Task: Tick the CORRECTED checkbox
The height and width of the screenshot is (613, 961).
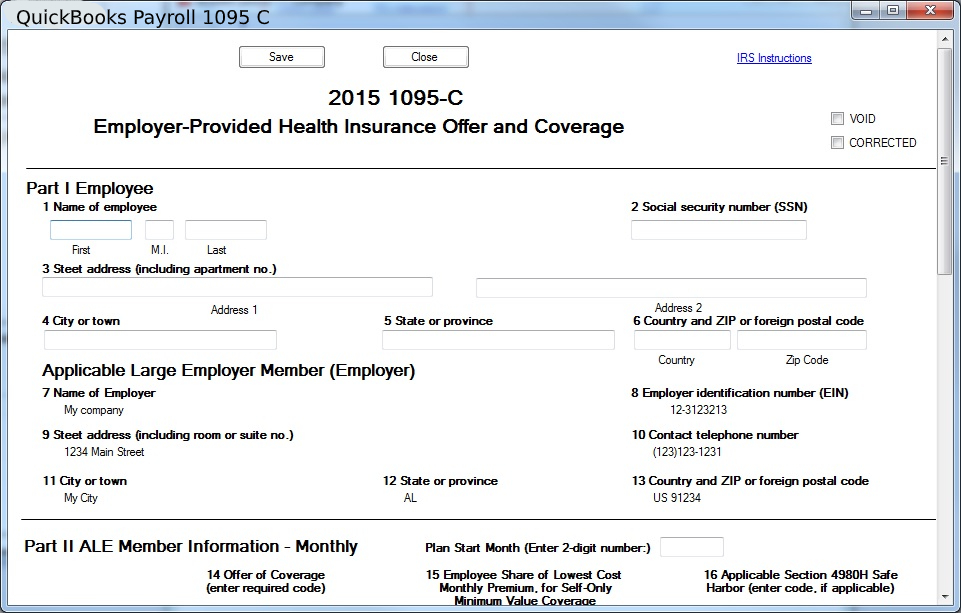Action: pyautogui.click(x=837, y=142)
